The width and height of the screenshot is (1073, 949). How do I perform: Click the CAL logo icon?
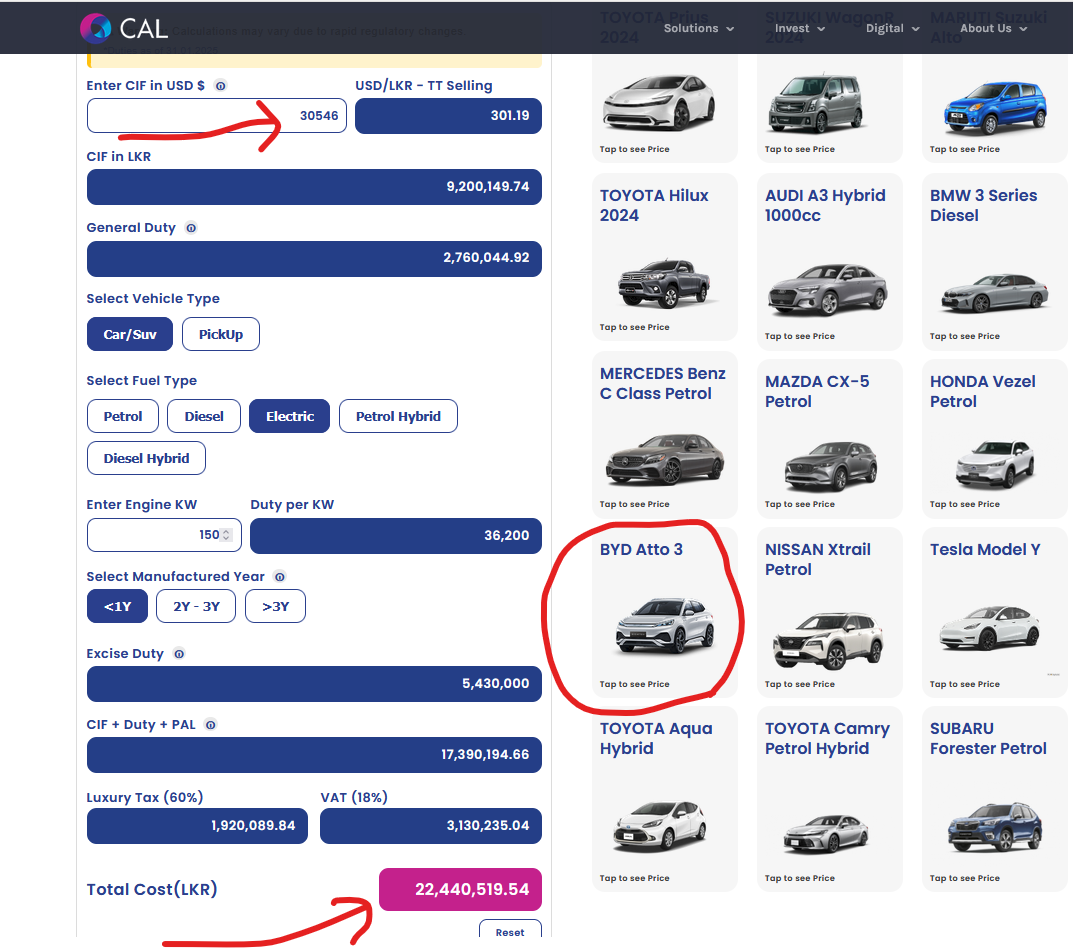[x=95, y=28]
